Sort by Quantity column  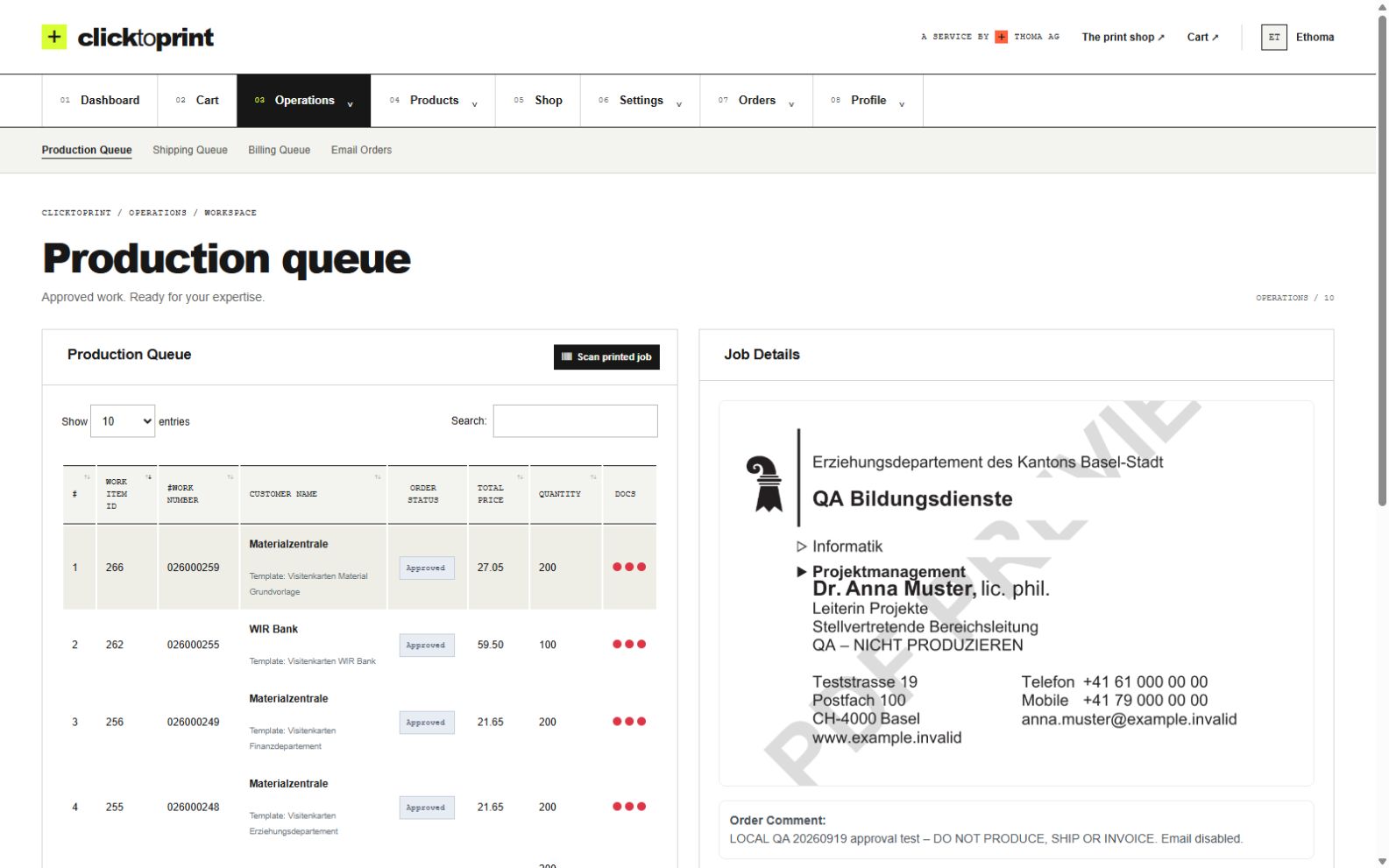coord(566,494)
